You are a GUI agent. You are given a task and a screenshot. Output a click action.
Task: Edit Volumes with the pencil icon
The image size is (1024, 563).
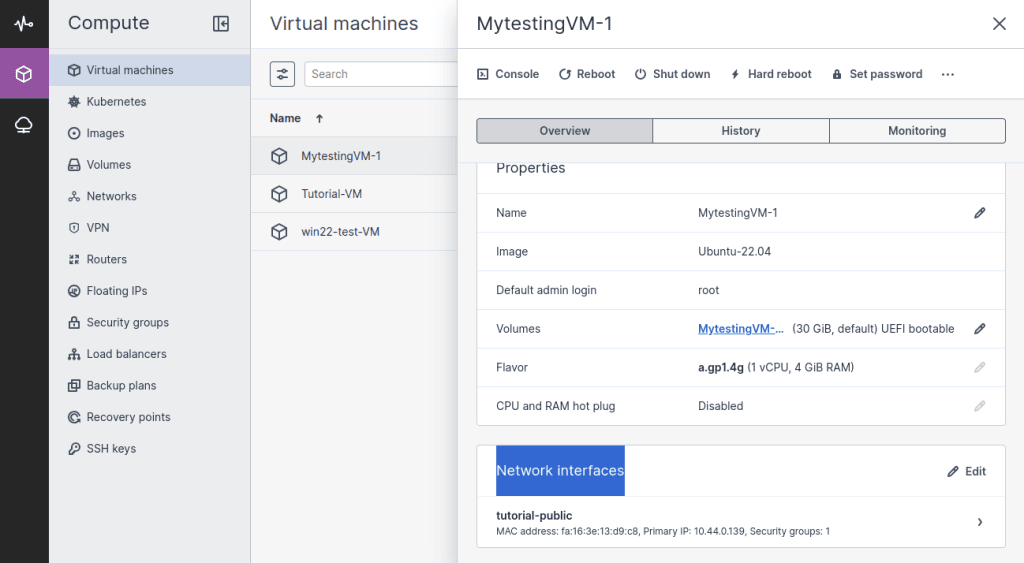tap(980, 329)
